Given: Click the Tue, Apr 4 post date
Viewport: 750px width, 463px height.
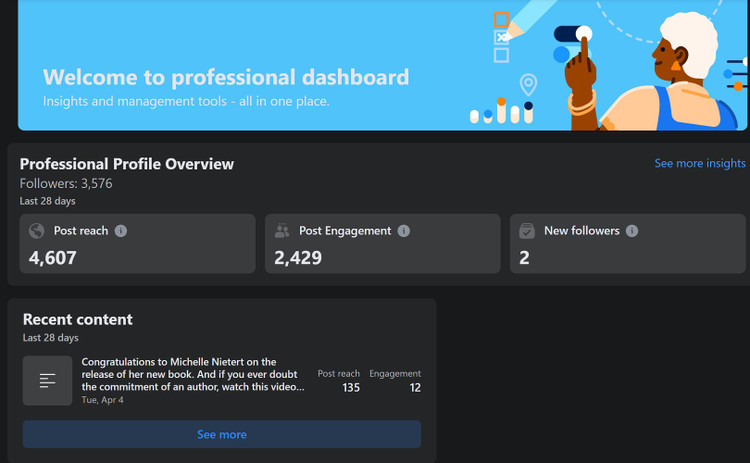Looking at the screenshot, I should click(x=104, y=400).
